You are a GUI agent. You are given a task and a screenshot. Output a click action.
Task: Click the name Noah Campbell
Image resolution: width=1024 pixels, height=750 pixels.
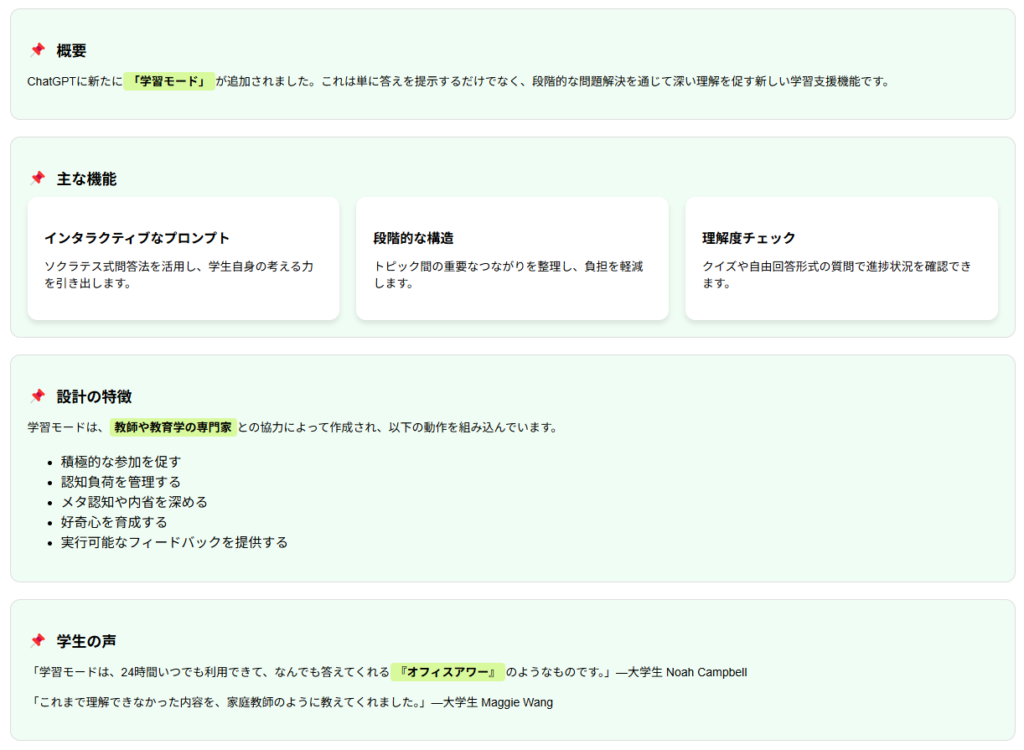[x=706, y=672]
